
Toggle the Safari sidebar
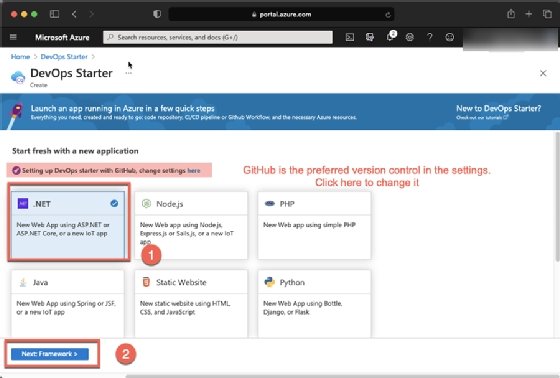point(54,14)
